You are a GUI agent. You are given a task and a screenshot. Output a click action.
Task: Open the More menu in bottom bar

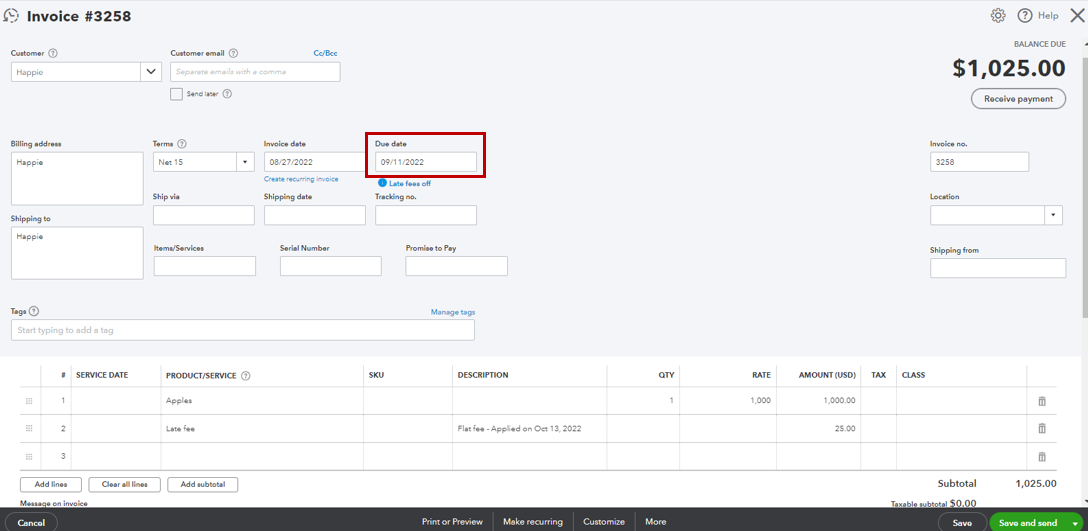pos(655,522)
